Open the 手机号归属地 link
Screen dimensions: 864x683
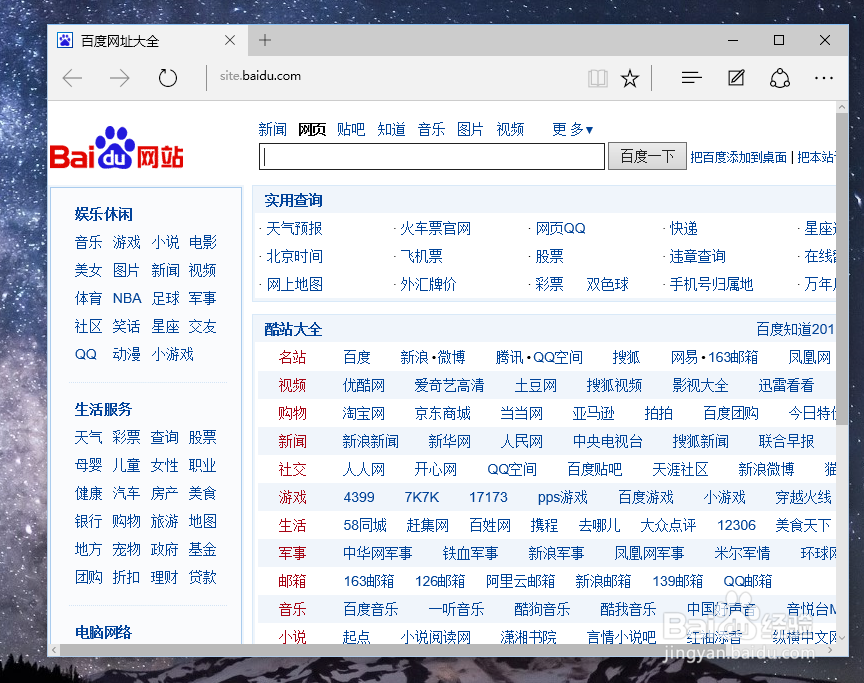(711, 285)
